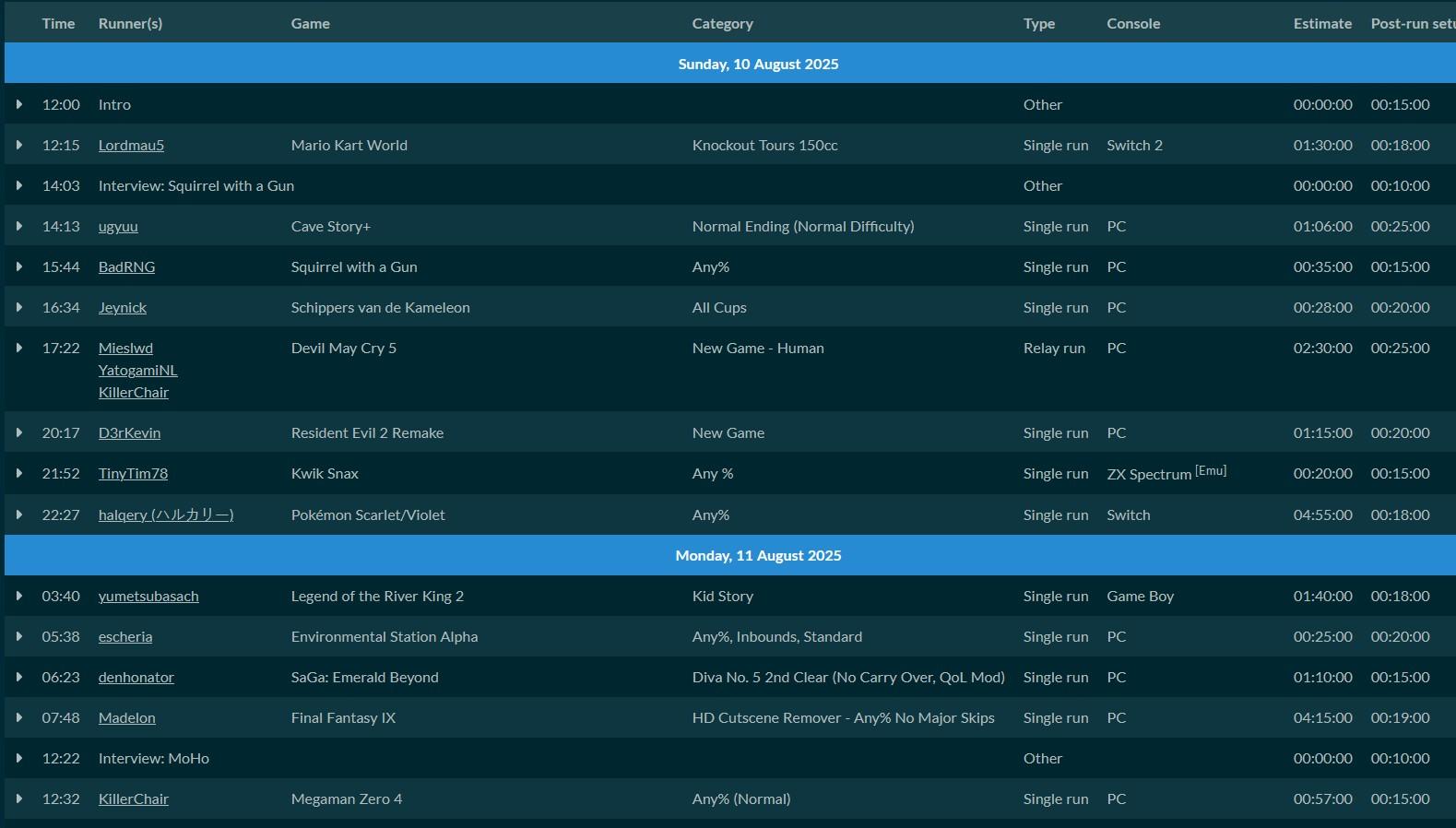Click the 02:30:00 estimate cell
Screen dimensions: 1456x828
tap(1322, 348)
